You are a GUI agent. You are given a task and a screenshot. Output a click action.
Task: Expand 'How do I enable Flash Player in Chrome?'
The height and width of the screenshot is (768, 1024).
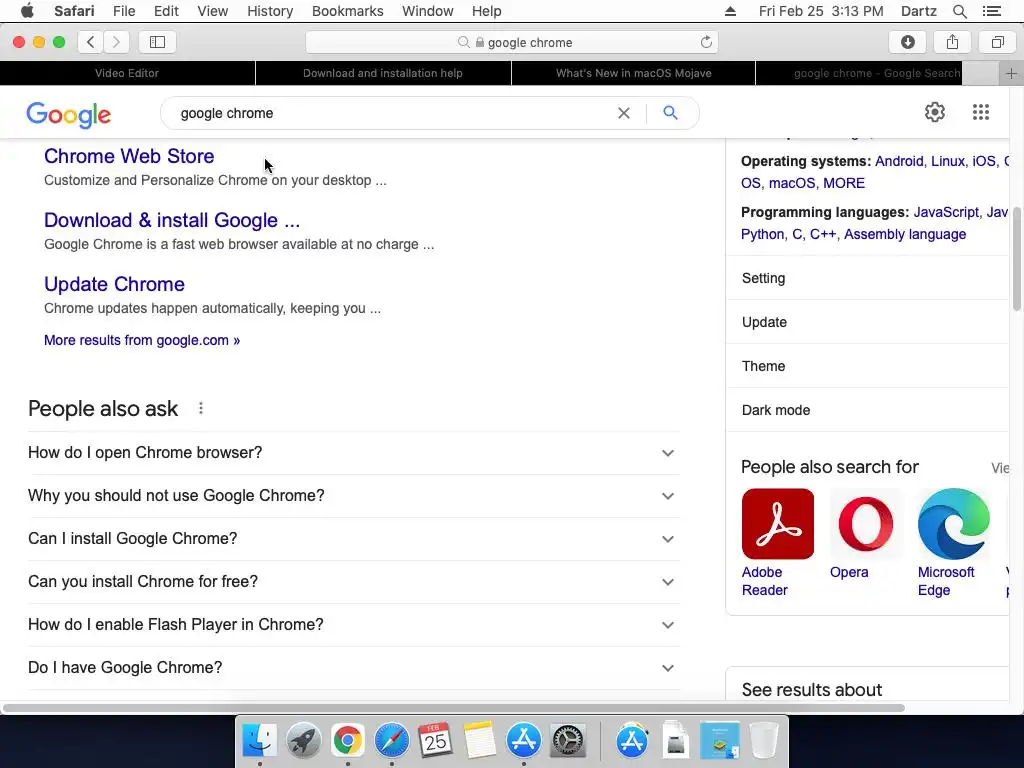354,625
